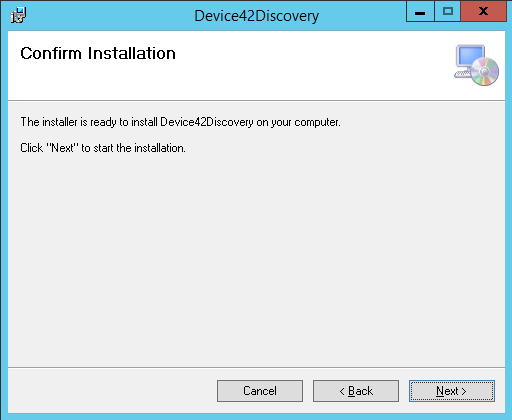Viewport: 512px width, 420px height.
Task: Go to previous step with Back button
Action: click(356, 391)
